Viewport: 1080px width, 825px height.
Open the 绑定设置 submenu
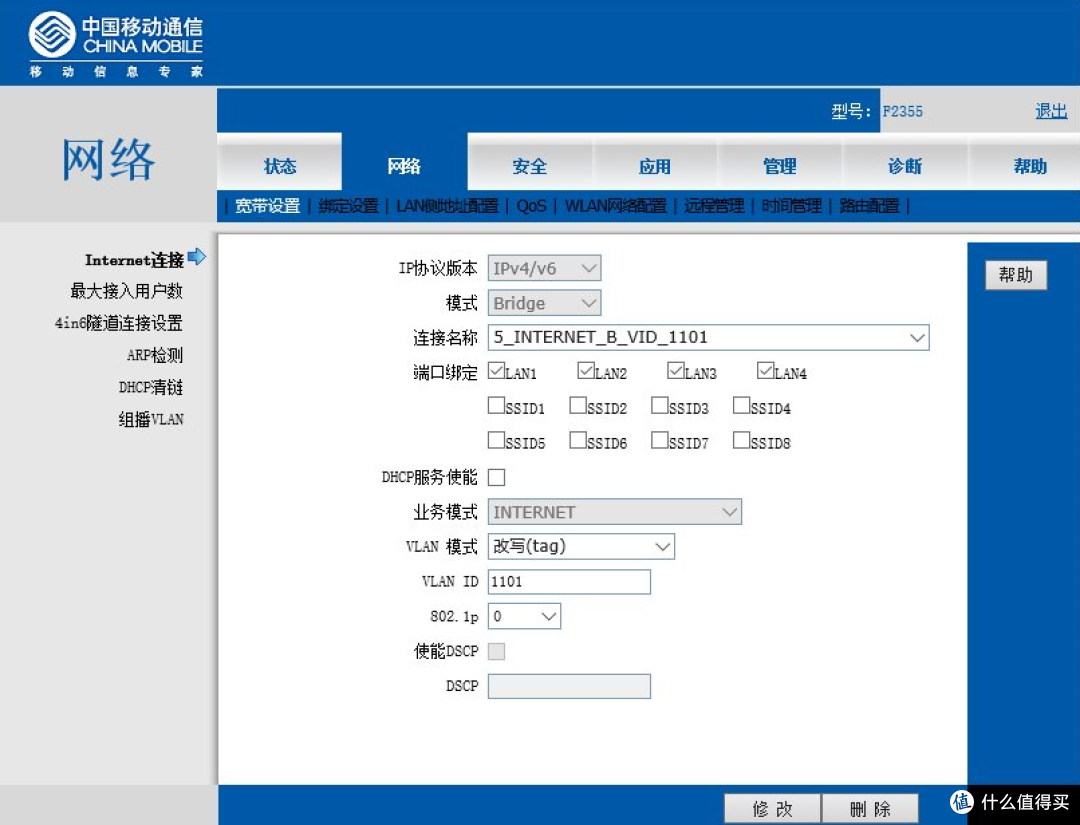[x=349, y=206]
